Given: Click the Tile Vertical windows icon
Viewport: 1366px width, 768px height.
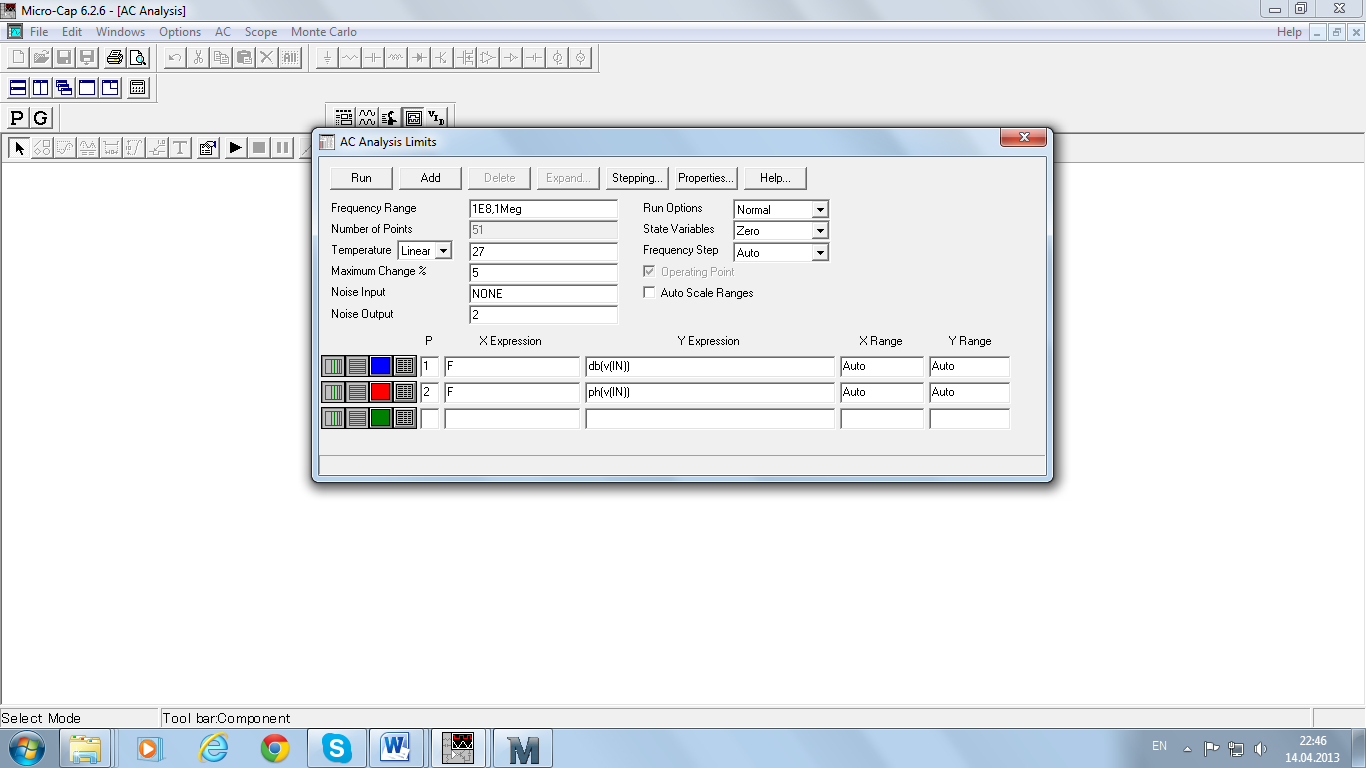Looking at the screenshot, I should (41, 88).
